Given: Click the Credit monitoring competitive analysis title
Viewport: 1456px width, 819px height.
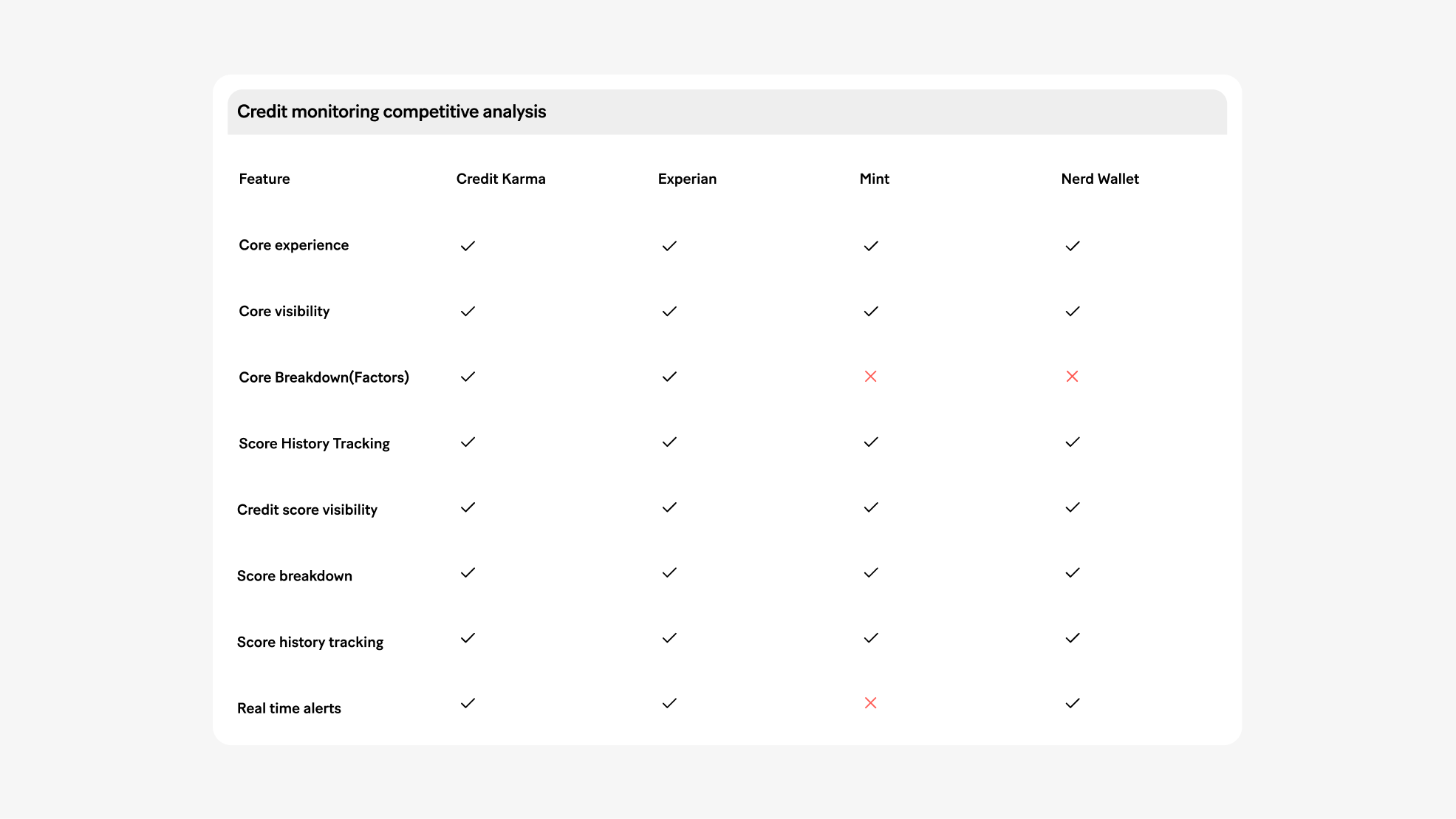Looking at the screenshot, I should pos(392,112).
